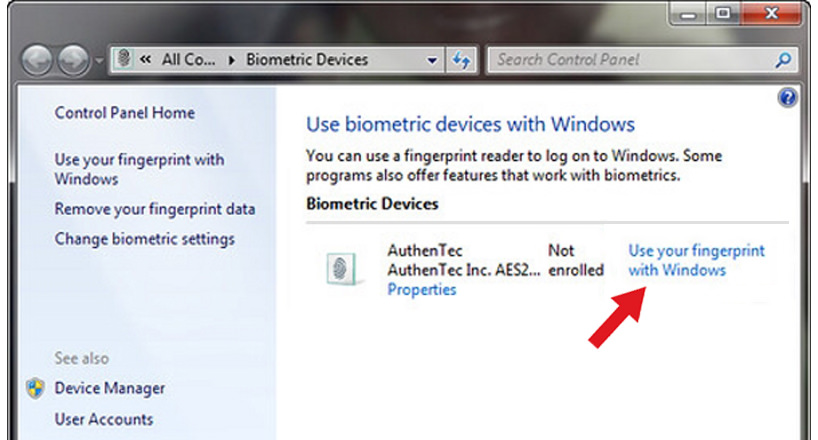Open Change biometric settings link
This screenshot has width=818, height=440.
click(145, 239)
